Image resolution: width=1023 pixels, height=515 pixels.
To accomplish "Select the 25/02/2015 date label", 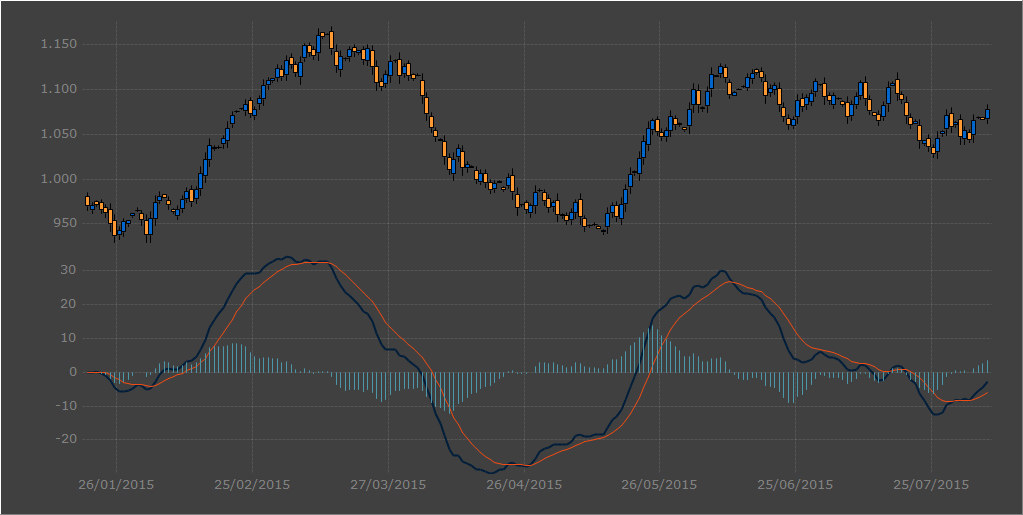I will pyautogui.click(x=252, y=484).
